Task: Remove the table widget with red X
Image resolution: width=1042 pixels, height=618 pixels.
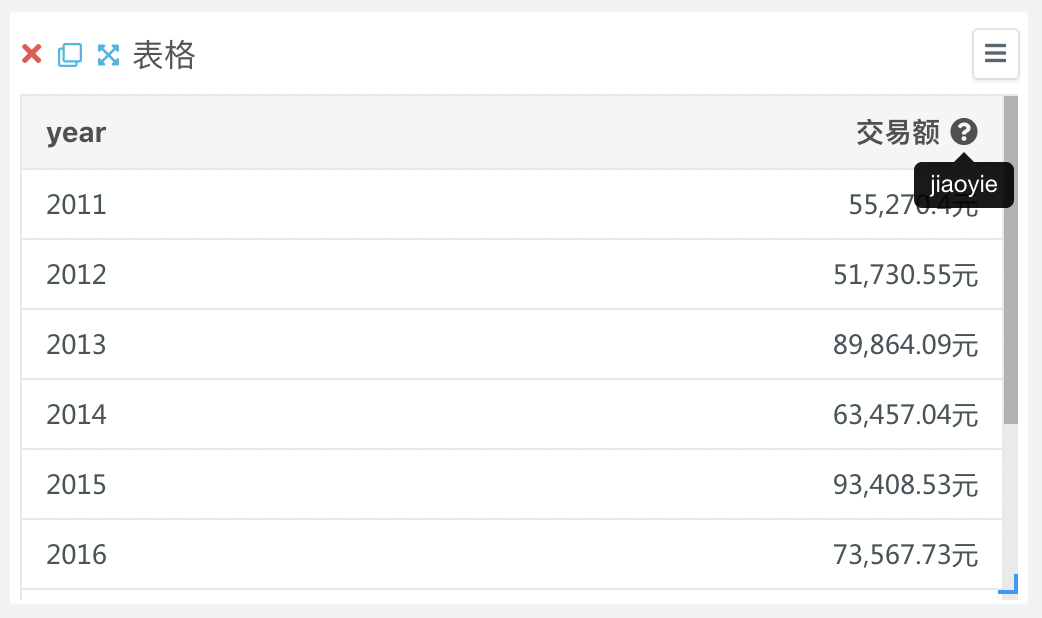Action: tap(31, 54)
